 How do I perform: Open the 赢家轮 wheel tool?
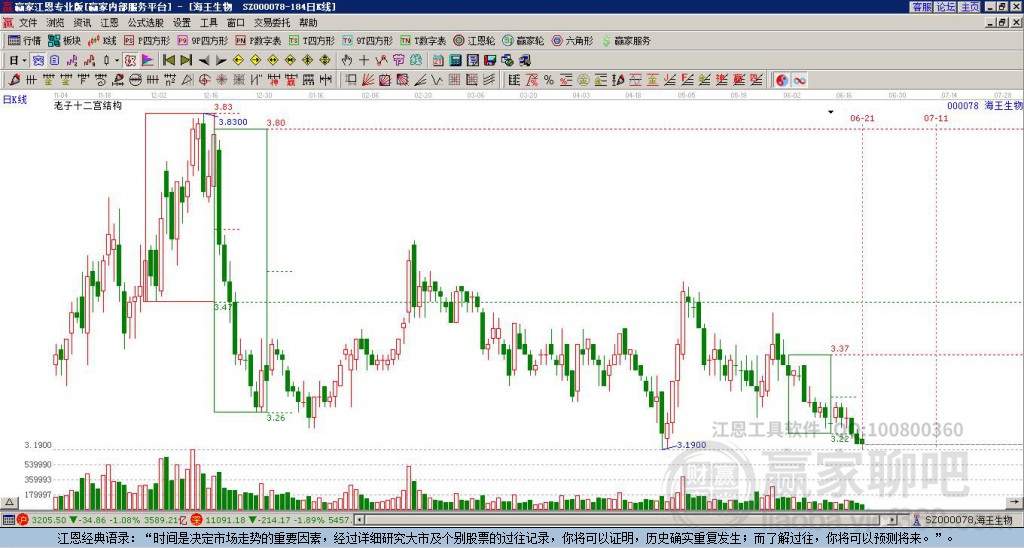[x=524, y=40]
